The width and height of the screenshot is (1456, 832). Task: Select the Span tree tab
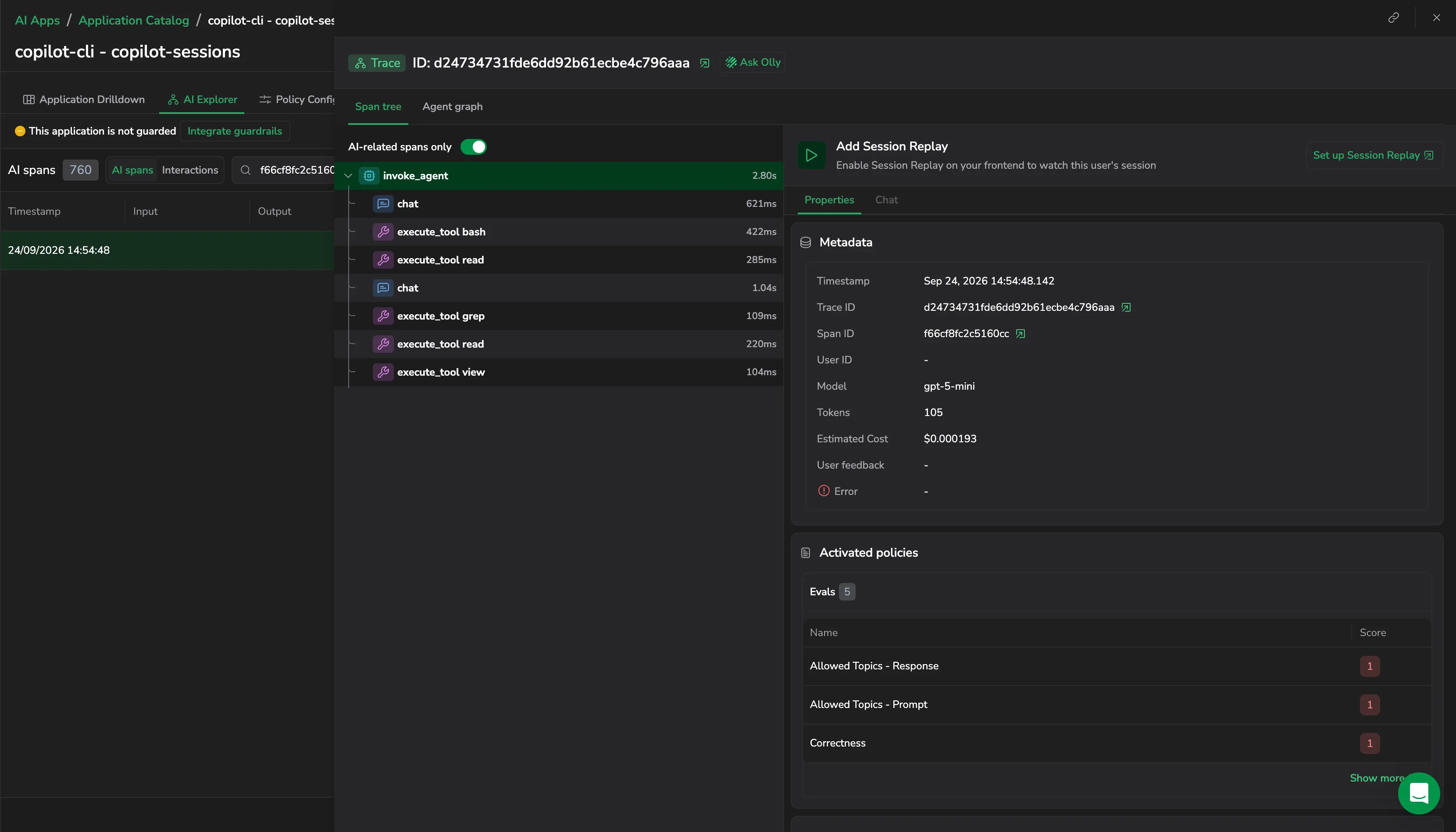[x=378, y=107]
